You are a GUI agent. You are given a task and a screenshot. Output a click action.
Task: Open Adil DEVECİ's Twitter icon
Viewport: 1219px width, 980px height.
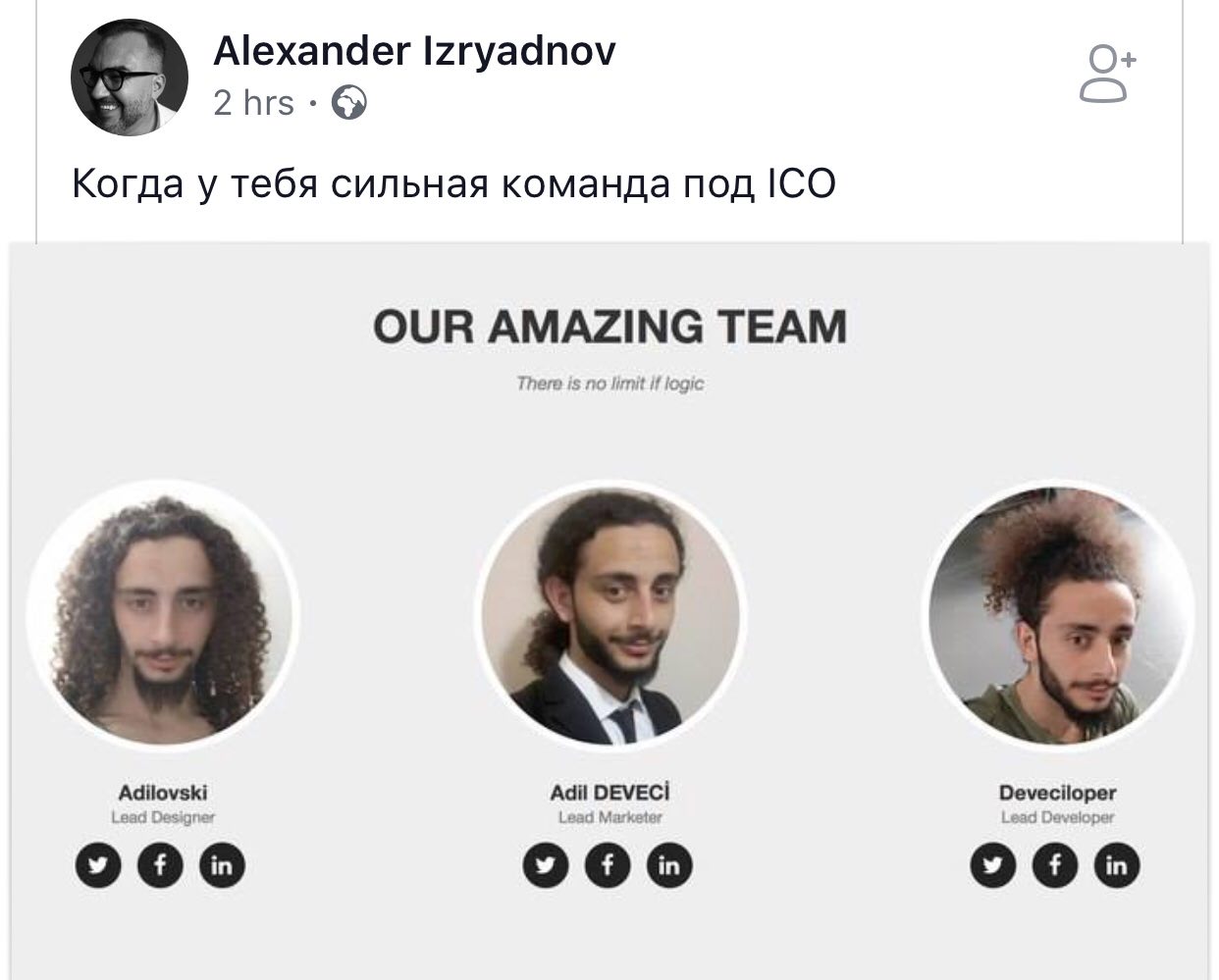[x=547, y=866]
